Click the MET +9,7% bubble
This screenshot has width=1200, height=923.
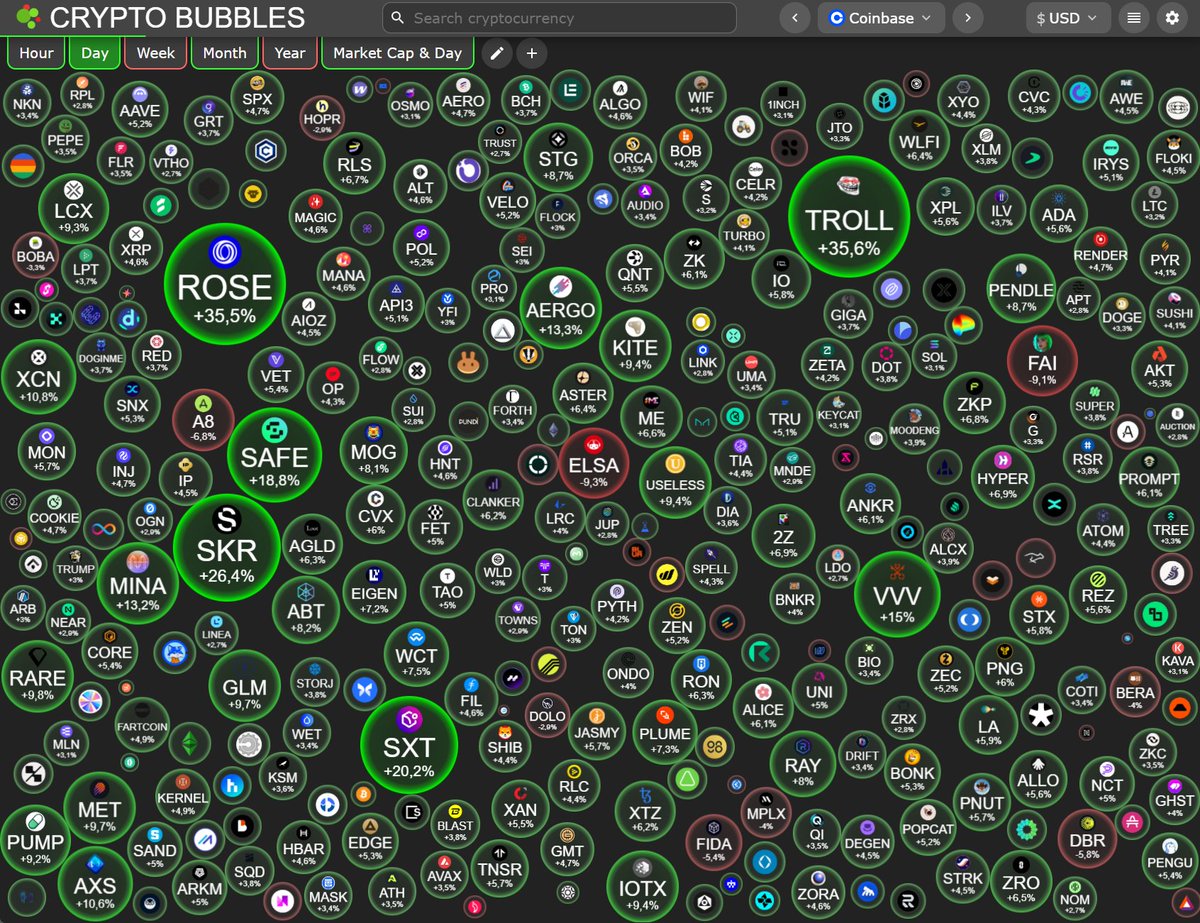coord(100,806)
